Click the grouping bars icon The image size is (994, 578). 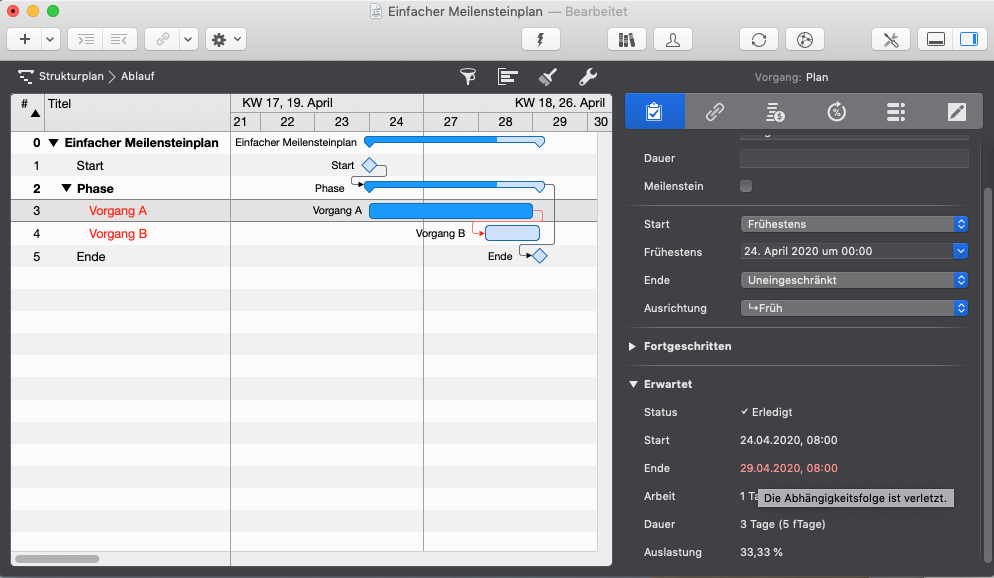[x=508, y=76]
